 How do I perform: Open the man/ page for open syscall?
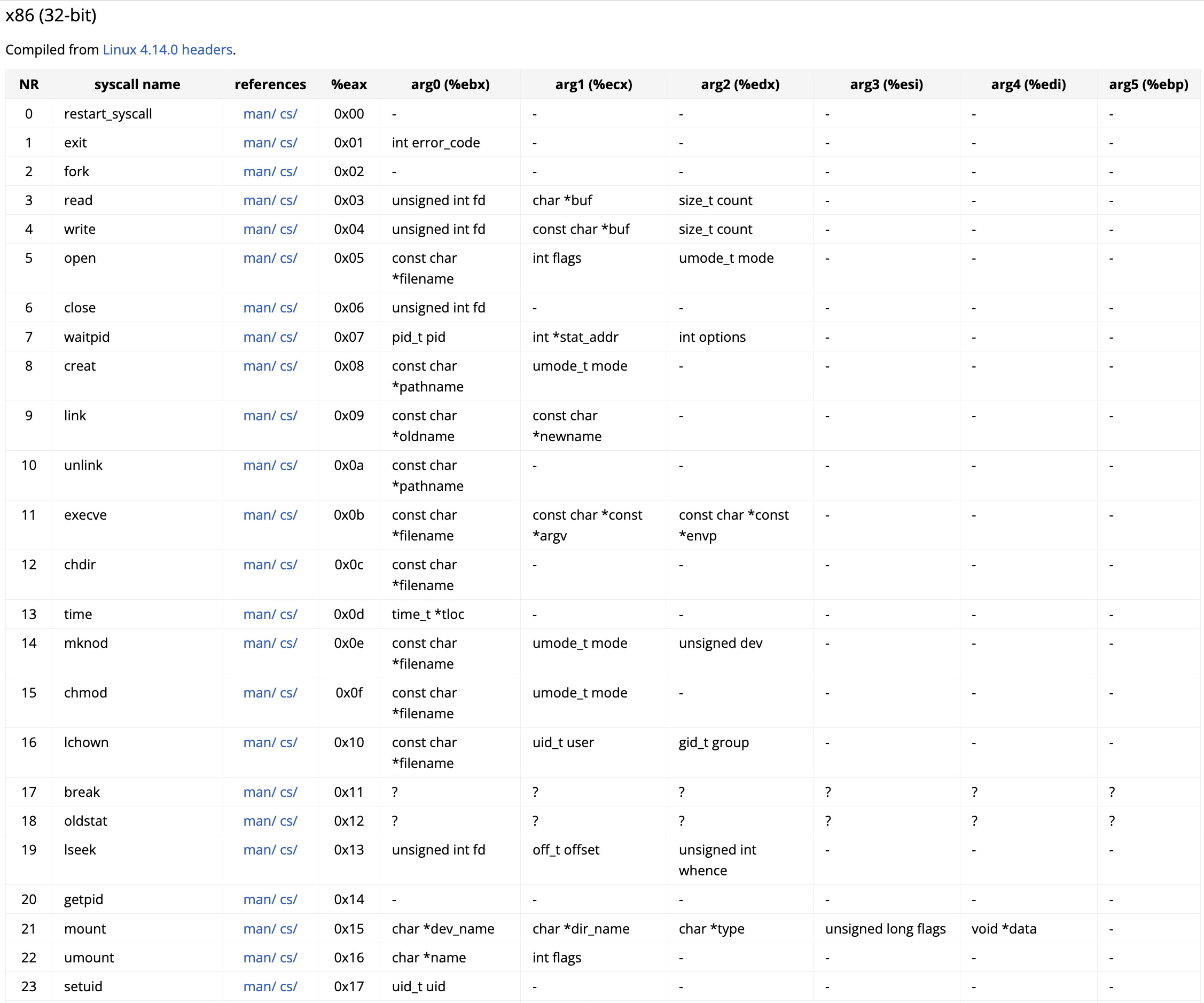click(259, 258)
